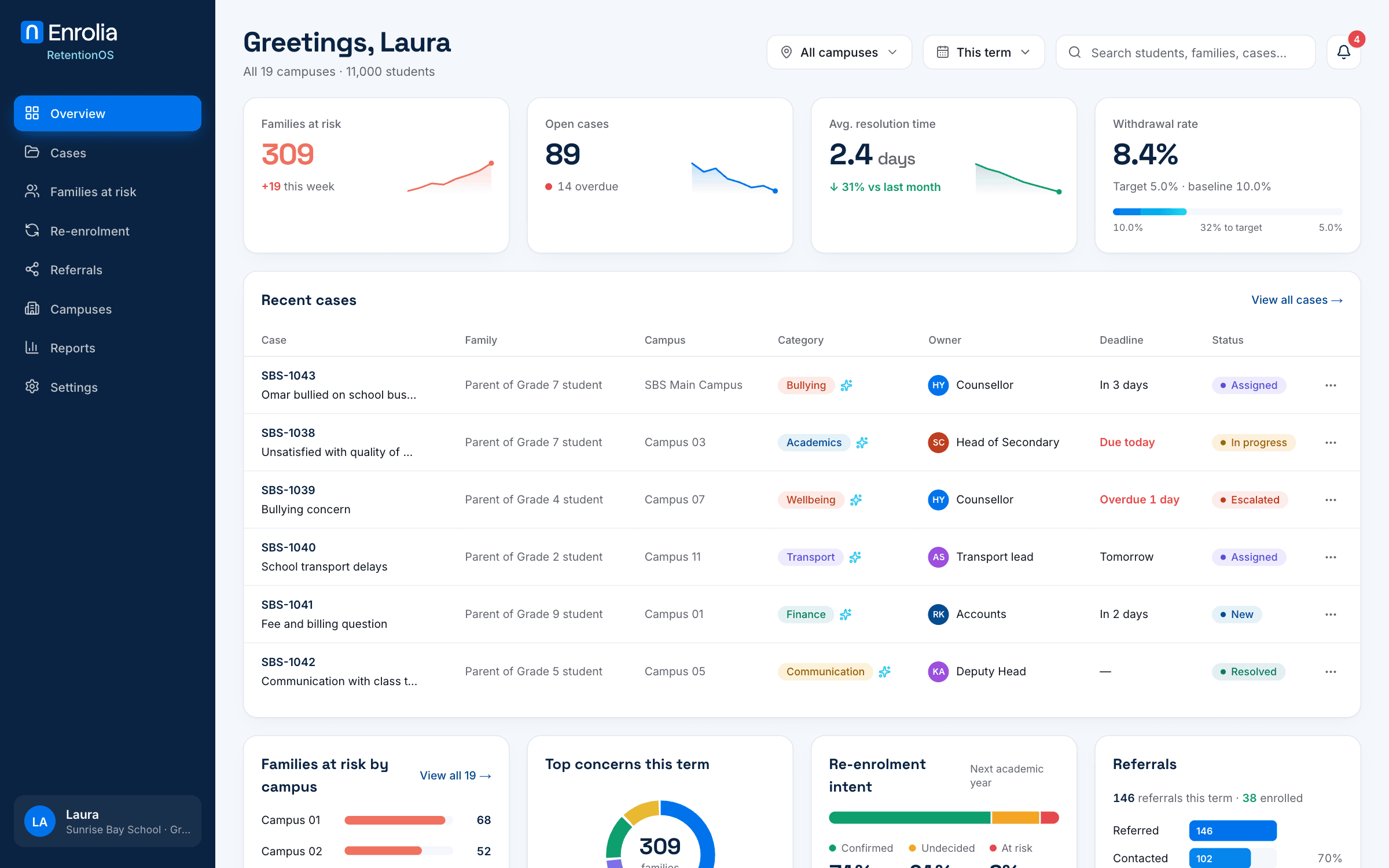Open row menu for case SBS-1042

1331,672
